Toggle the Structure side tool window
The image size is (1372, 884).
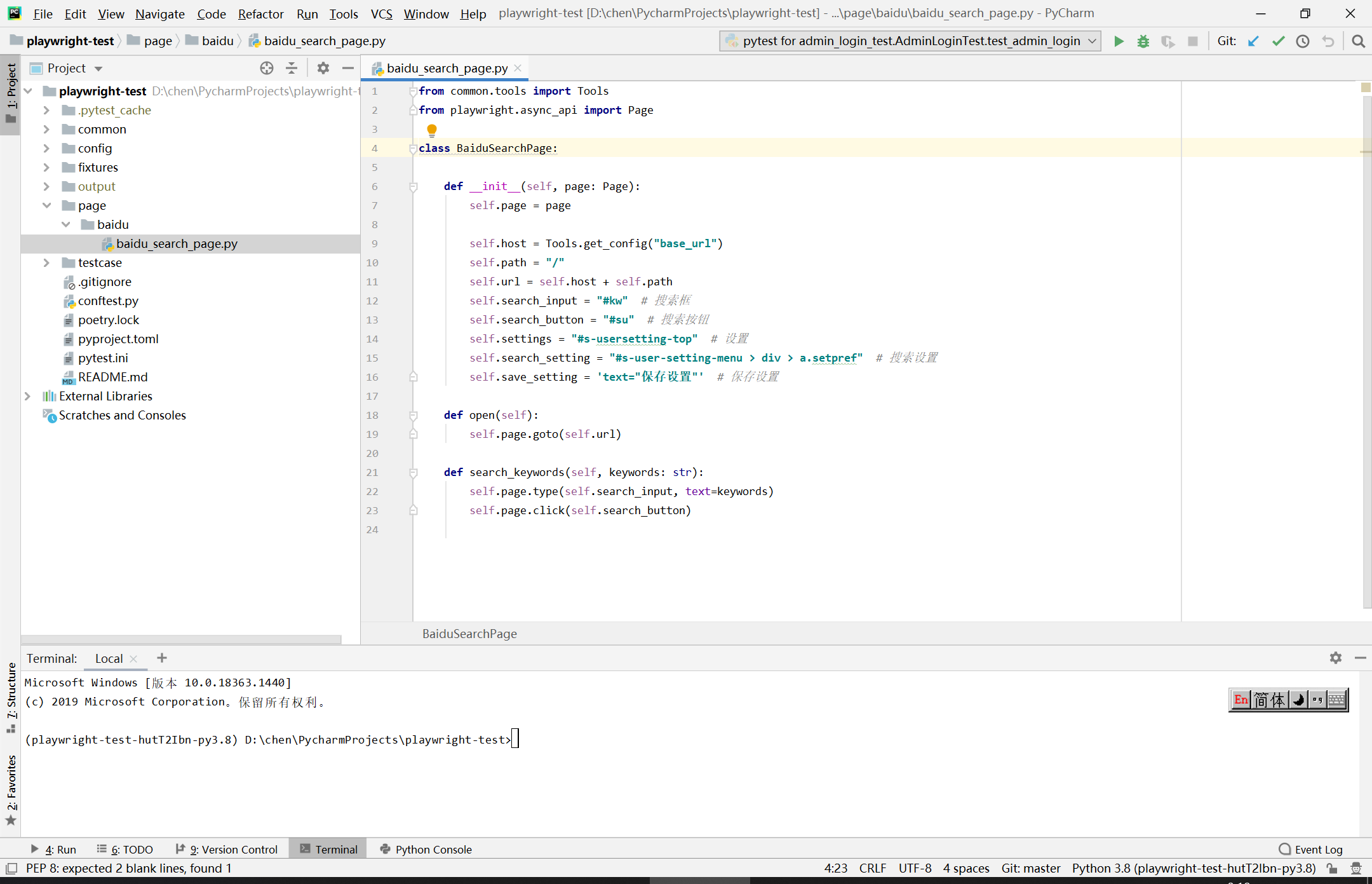(x=11, y=696)
